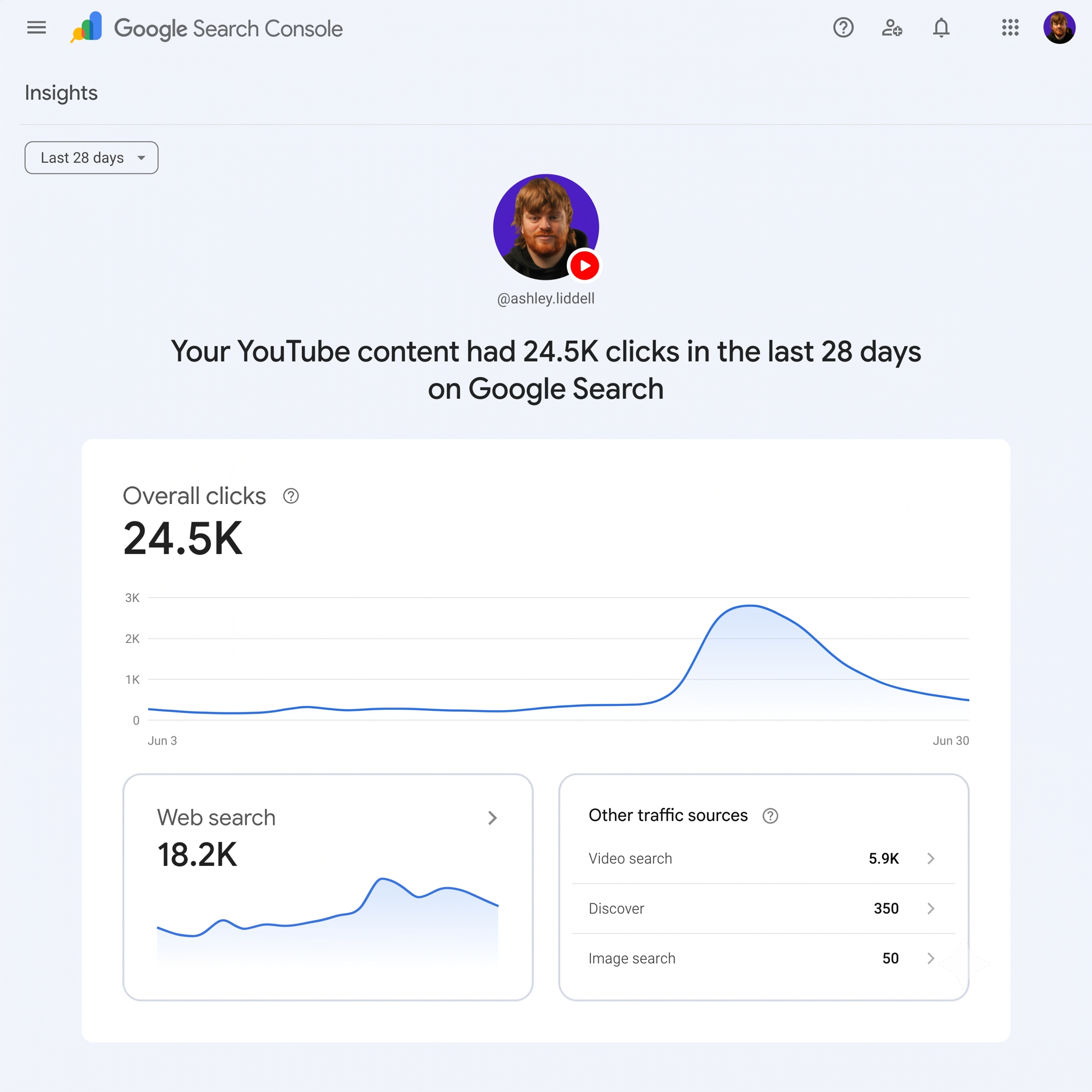Image resolution: width=1092 pixels, height=1092 pixels.
Task: Click the 350 Discover value
Action: (886, 908)
